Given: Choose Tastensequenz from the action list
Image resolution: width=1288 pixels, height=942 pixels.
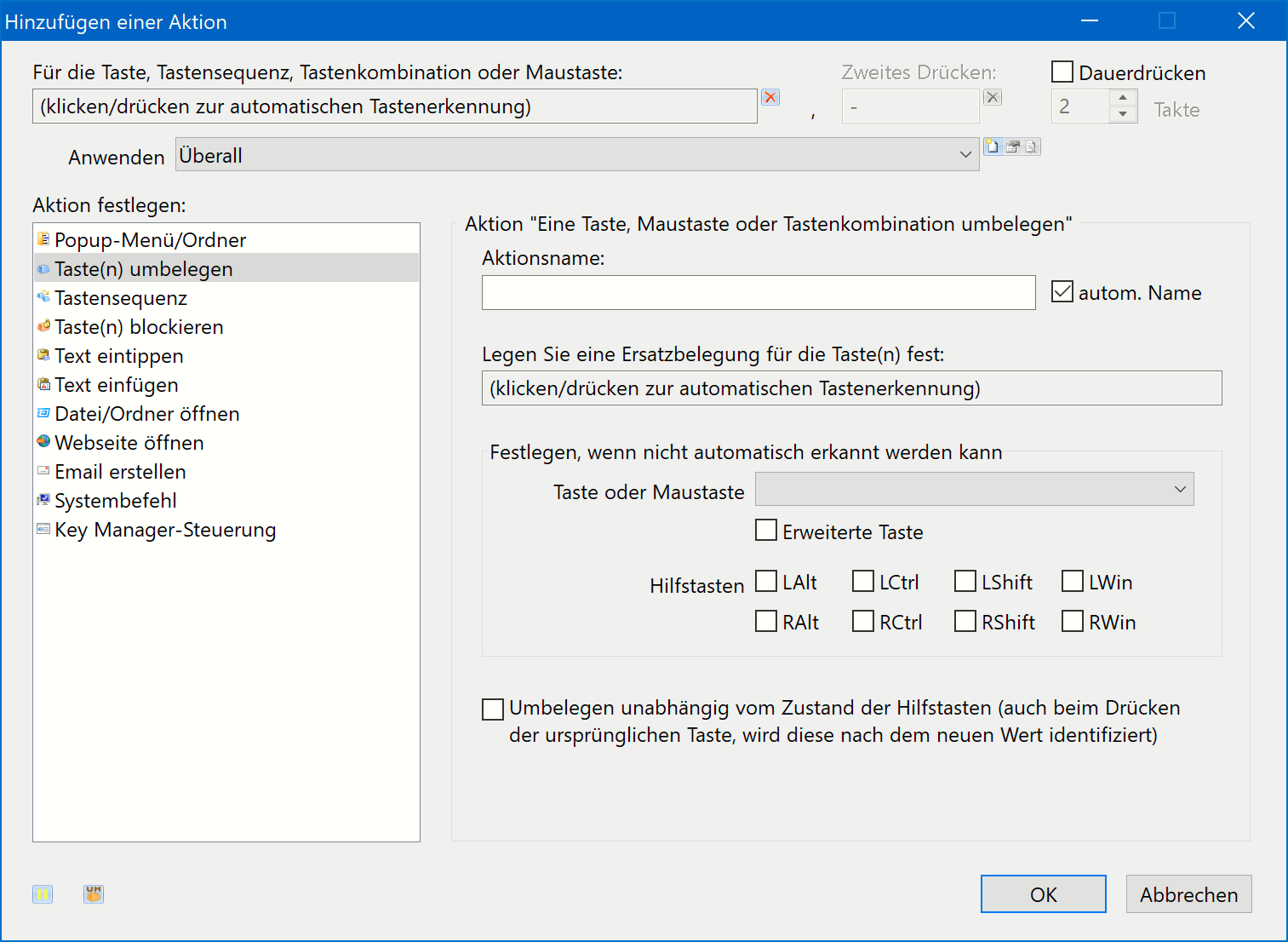Looking at the screenshot, I should click(x=121, y=298).
